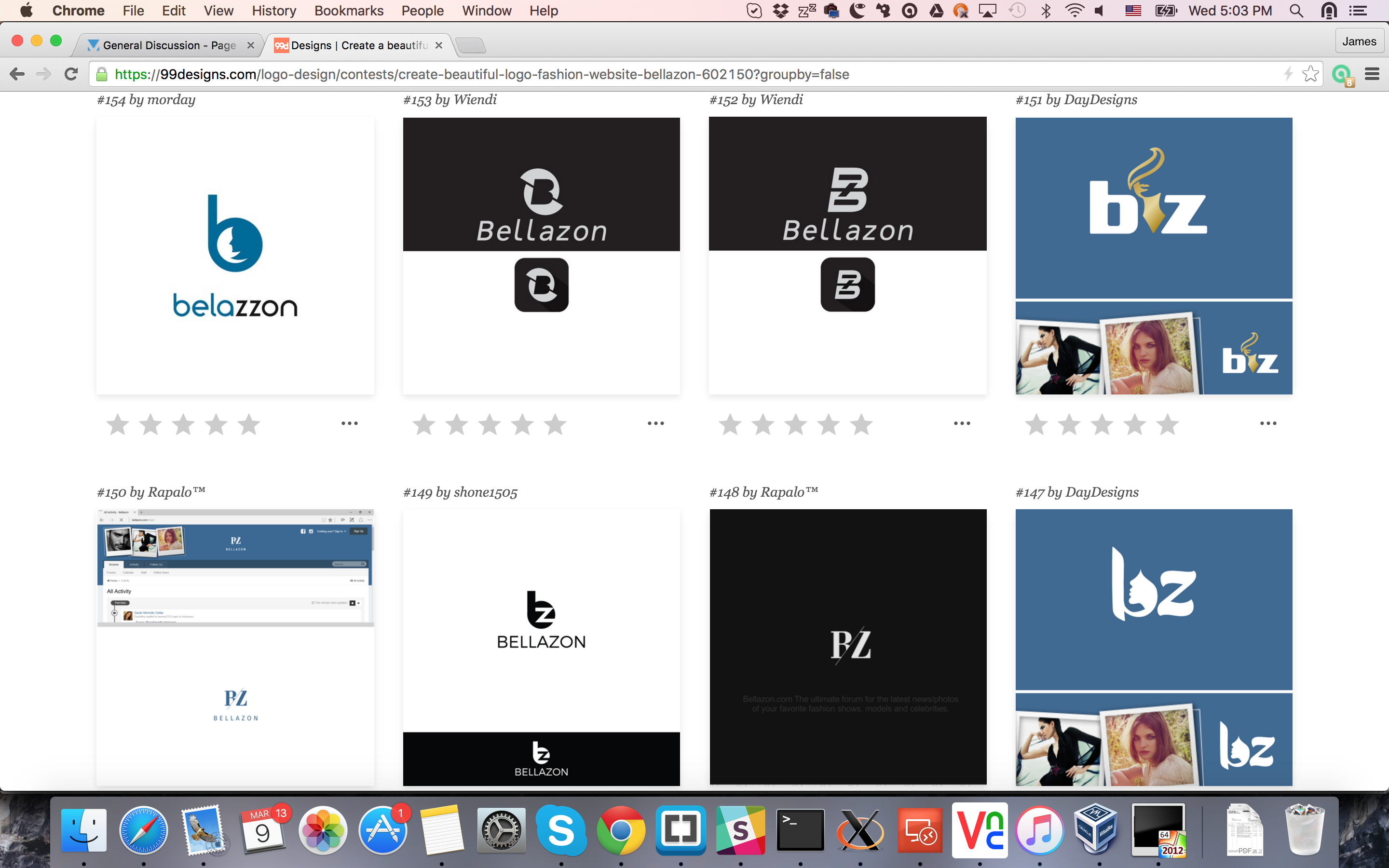This screenshot has width=1389, height=868.
Task: Expand the ellipsis menu for design #152
Action: tap(962, 424)
